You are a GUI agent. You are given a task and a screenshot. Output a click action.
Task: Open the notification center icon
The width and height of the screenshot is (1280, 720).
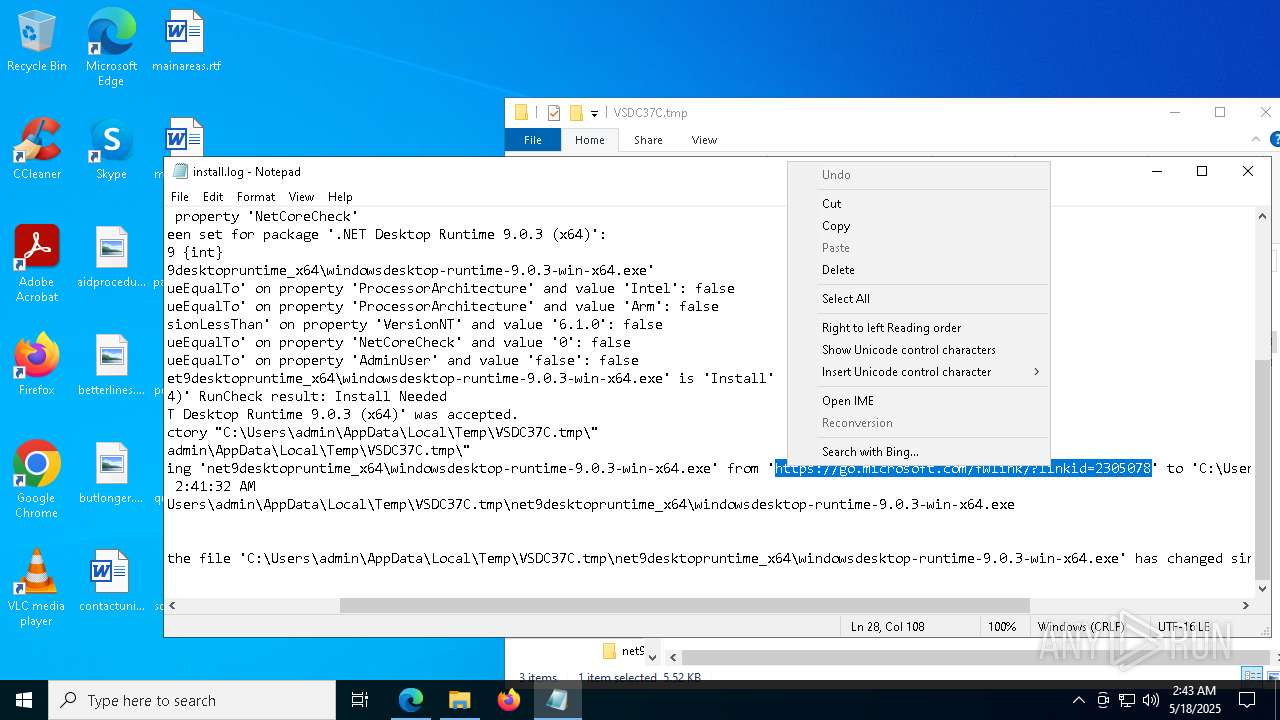coord(1247,700)
